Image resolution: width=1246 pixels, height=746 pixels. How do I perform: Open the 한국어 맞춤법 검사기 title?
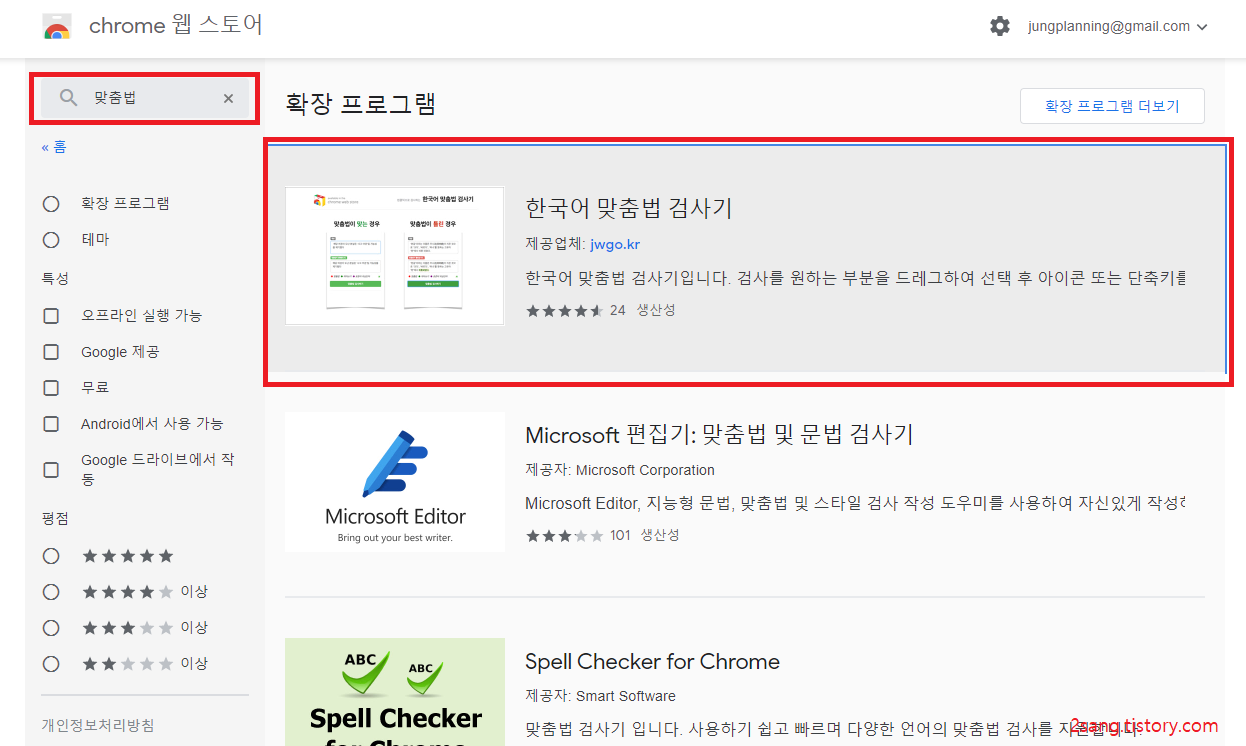629,208
